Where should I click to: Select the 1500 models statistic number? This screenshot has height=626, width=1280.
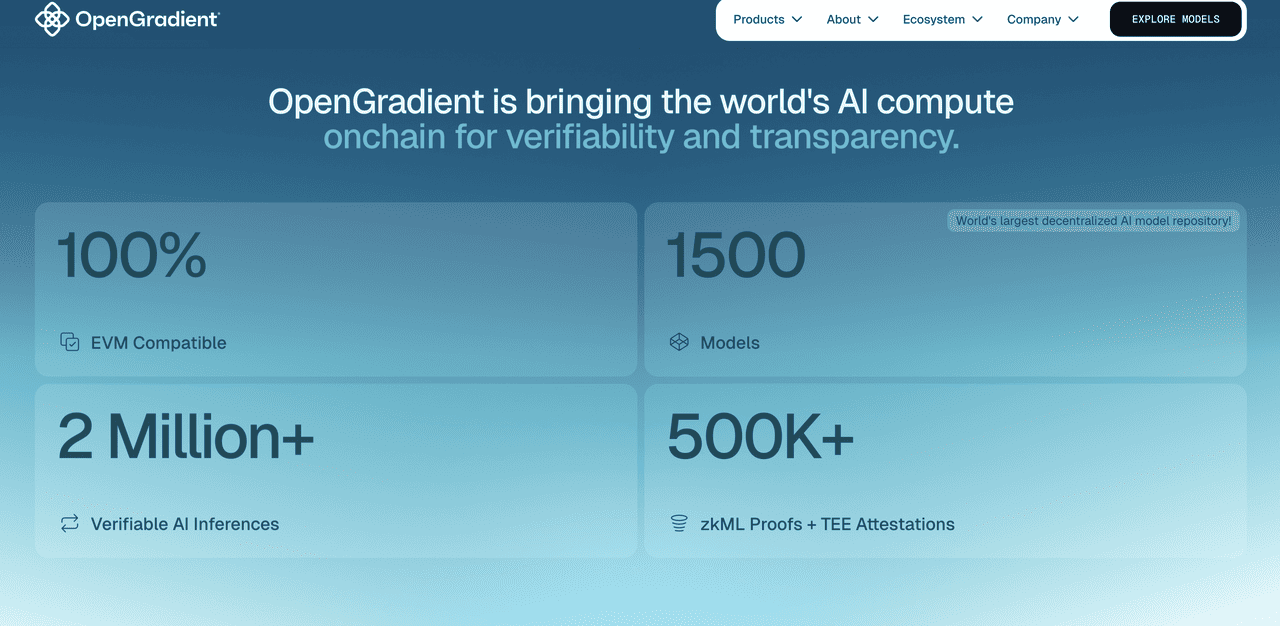point(736,256)
